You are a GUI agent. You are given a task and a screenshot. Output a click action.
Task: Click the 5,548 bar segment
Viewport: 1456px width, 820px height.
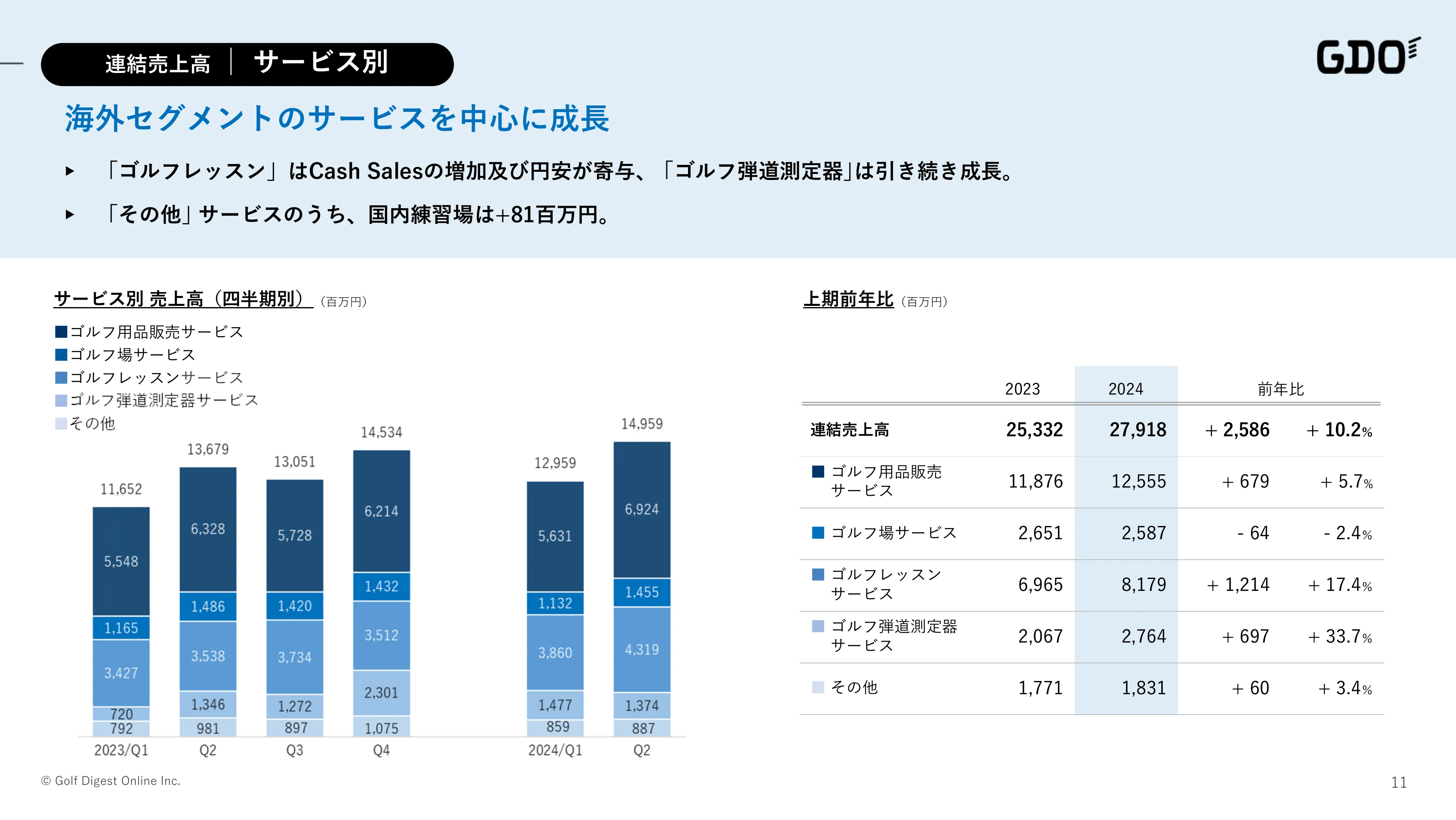pos(121,561)
